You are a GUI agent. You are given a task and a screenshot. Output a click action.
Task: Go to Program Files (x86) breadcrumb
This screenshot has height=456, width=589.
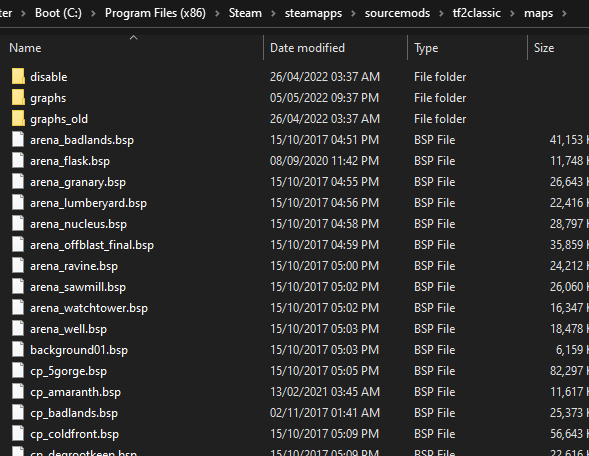(x=155, y=13)
